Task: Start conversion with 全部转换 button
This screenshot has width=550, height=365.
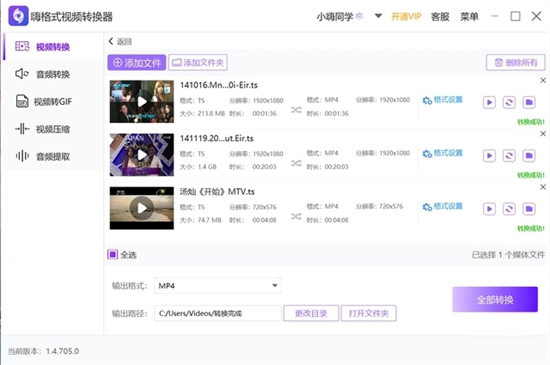Action: 495,299
